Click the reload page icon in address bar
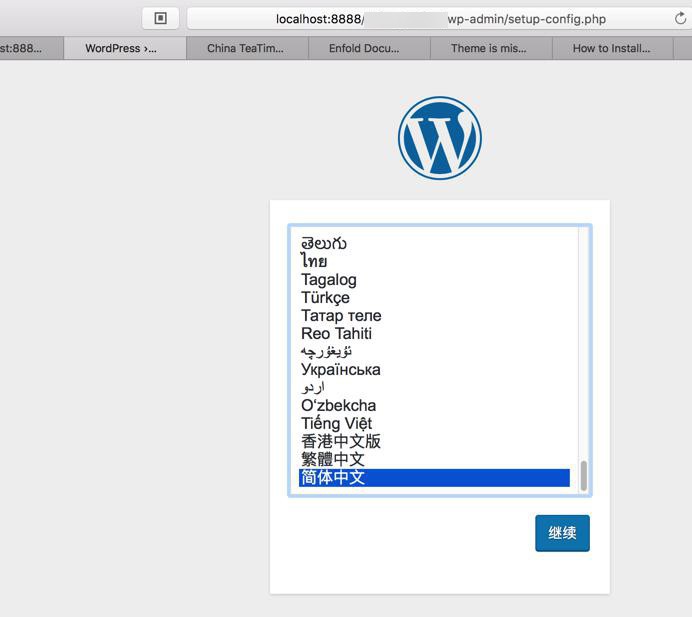The image size is (692, 617). point(680,19)
